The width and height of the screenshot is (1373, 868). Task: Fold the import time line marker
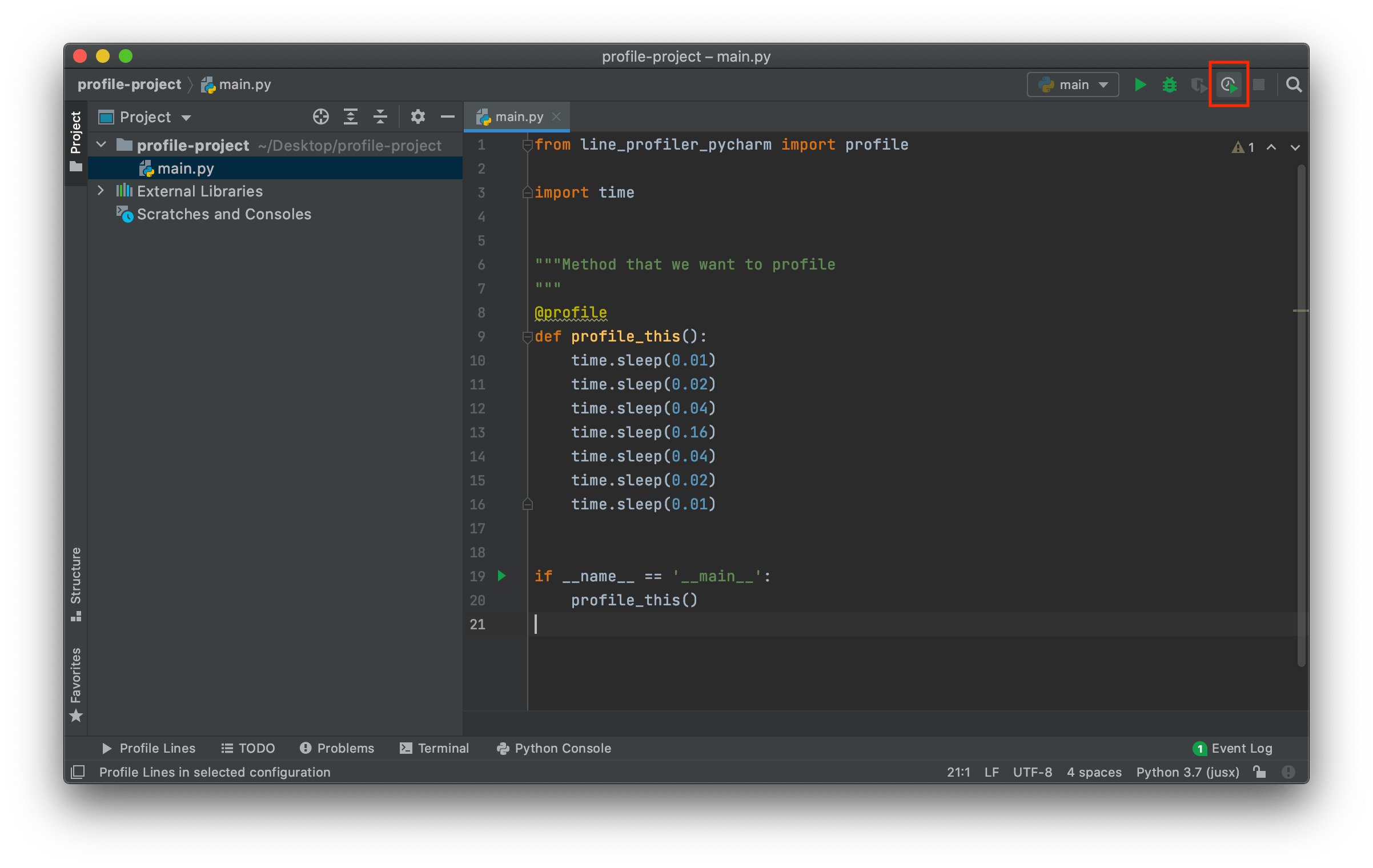(528, 192)
